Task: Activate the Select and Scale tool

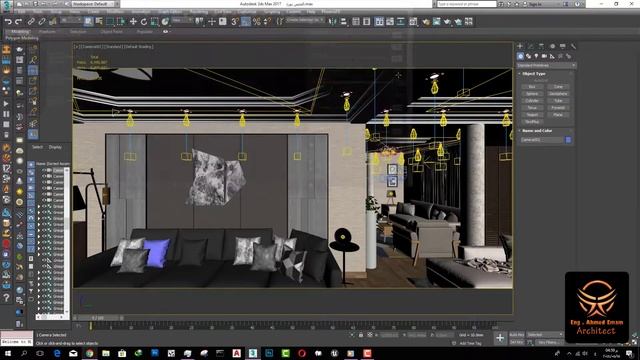Action: (154, 22)
